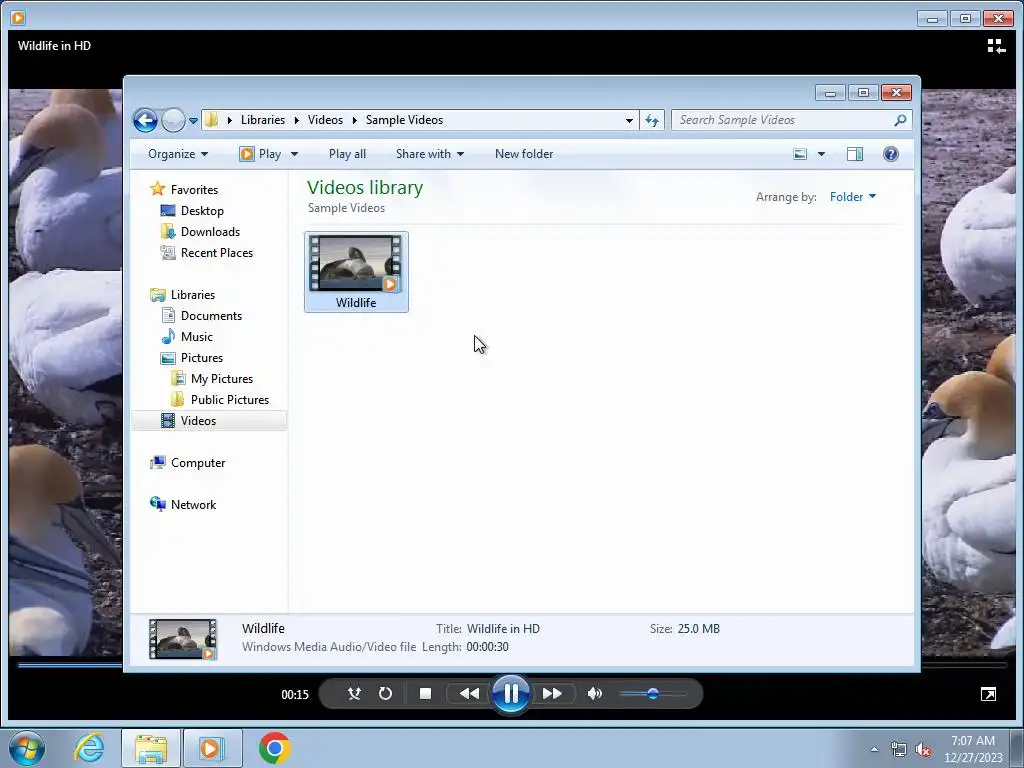
Task: Switch to Library view in media player
Action: (x=996, y=46)
